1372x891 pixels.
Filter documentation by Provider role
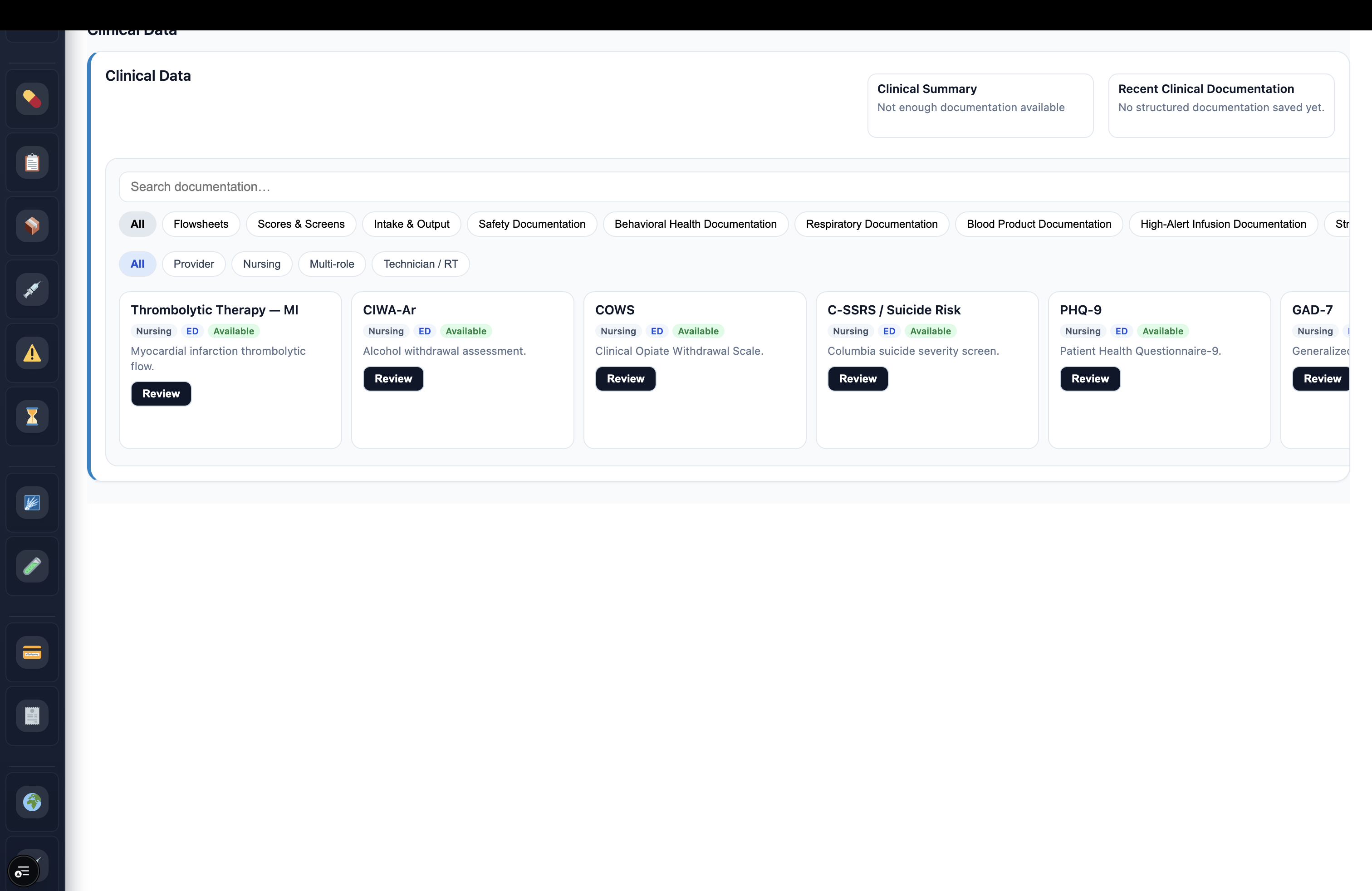[x=194, y=264]
